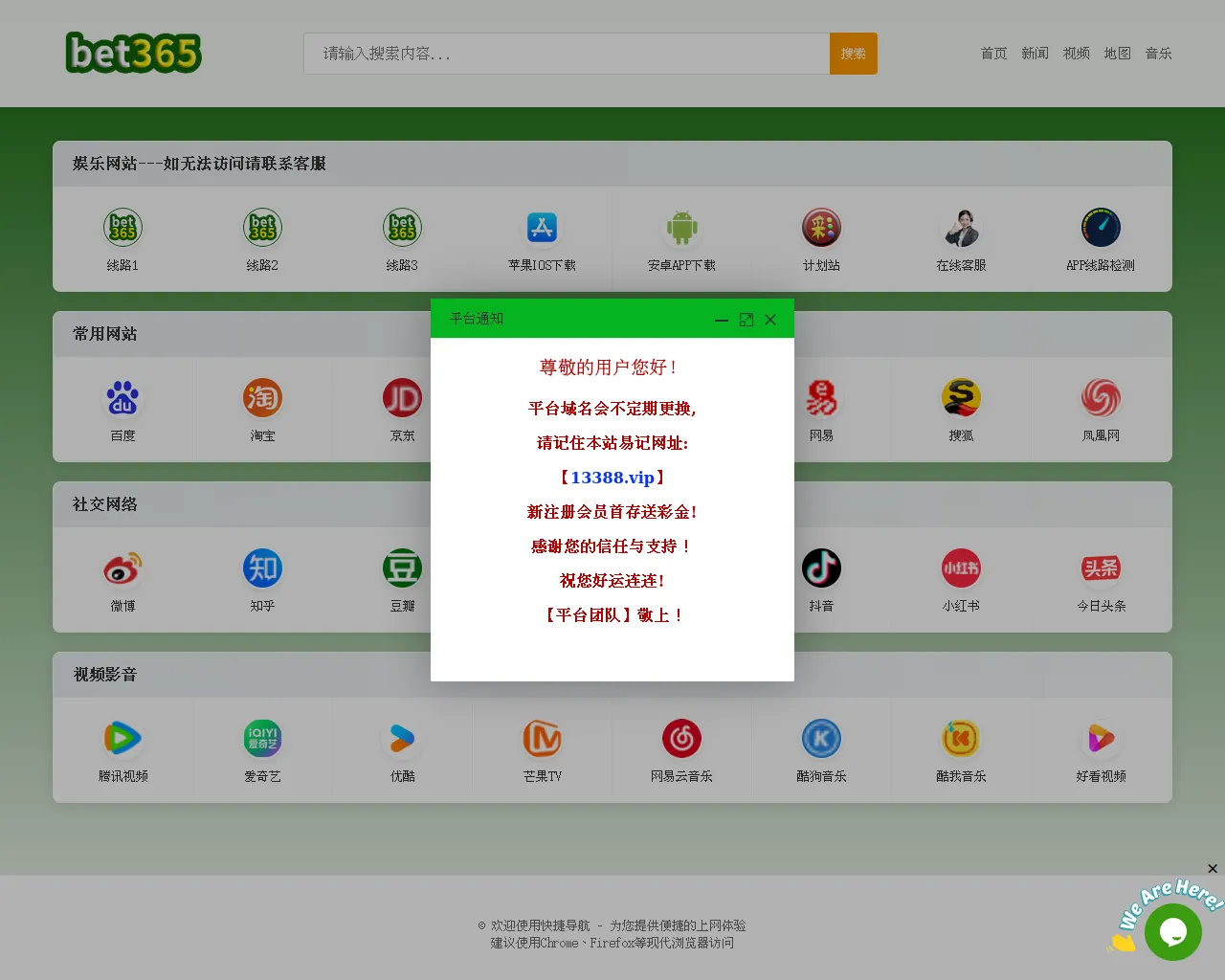Image resolution: width=1225 pixels, height=980 pixels.
Task: Open the 爱奇艺 iQIYI icon
Action: click(262, 739)
